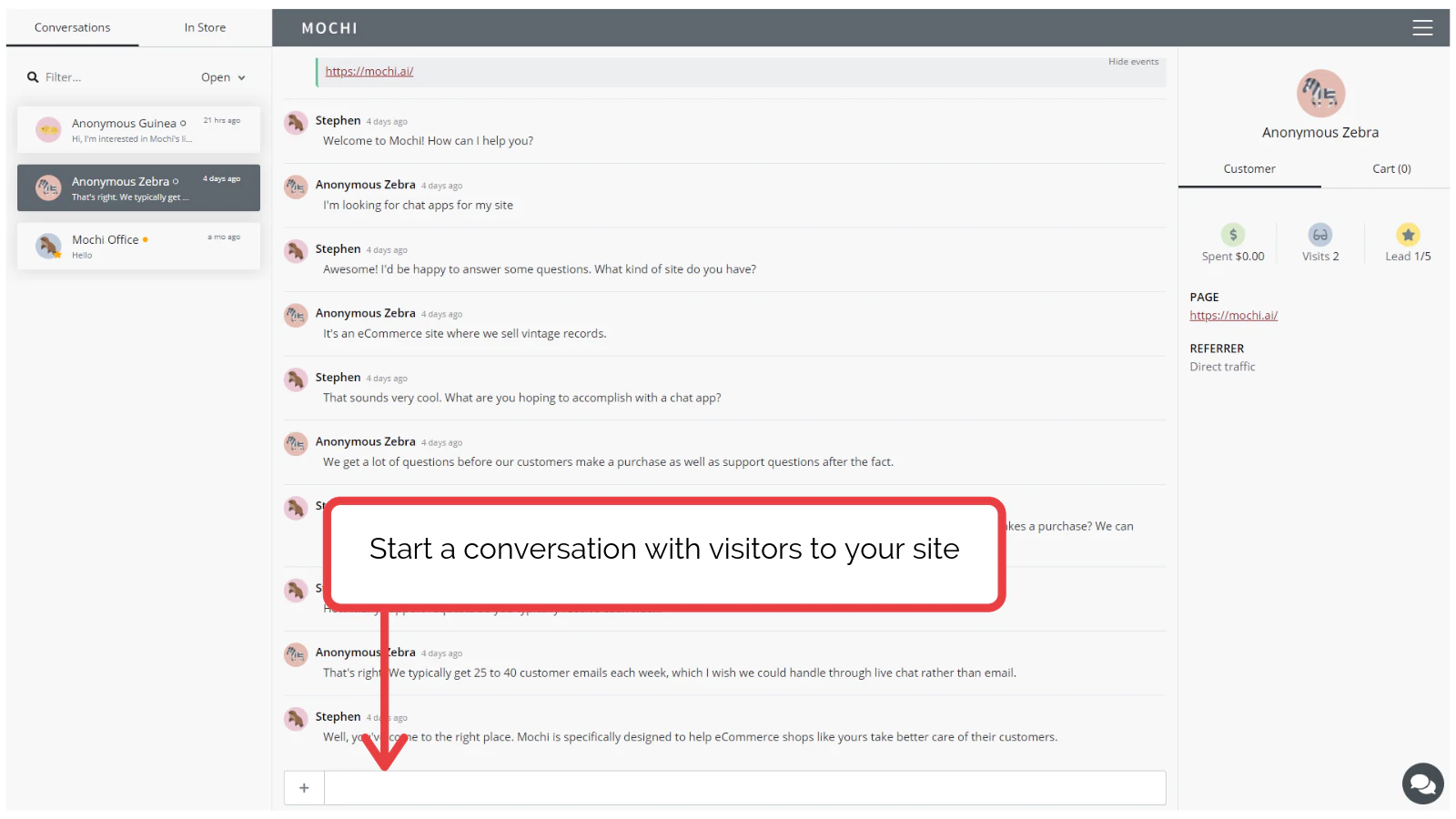Click the Zebra avatar beside the '25 to 40 customer emails' message

point(296,655)
